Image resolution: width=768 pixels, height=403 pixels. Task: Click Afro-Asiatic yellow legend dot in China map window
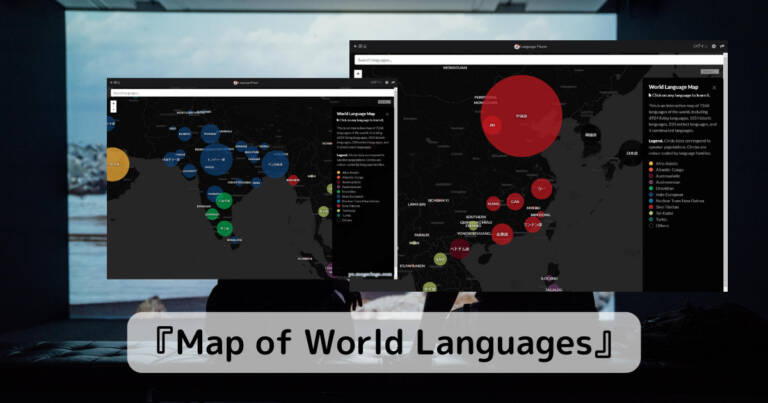pos(651,164)
